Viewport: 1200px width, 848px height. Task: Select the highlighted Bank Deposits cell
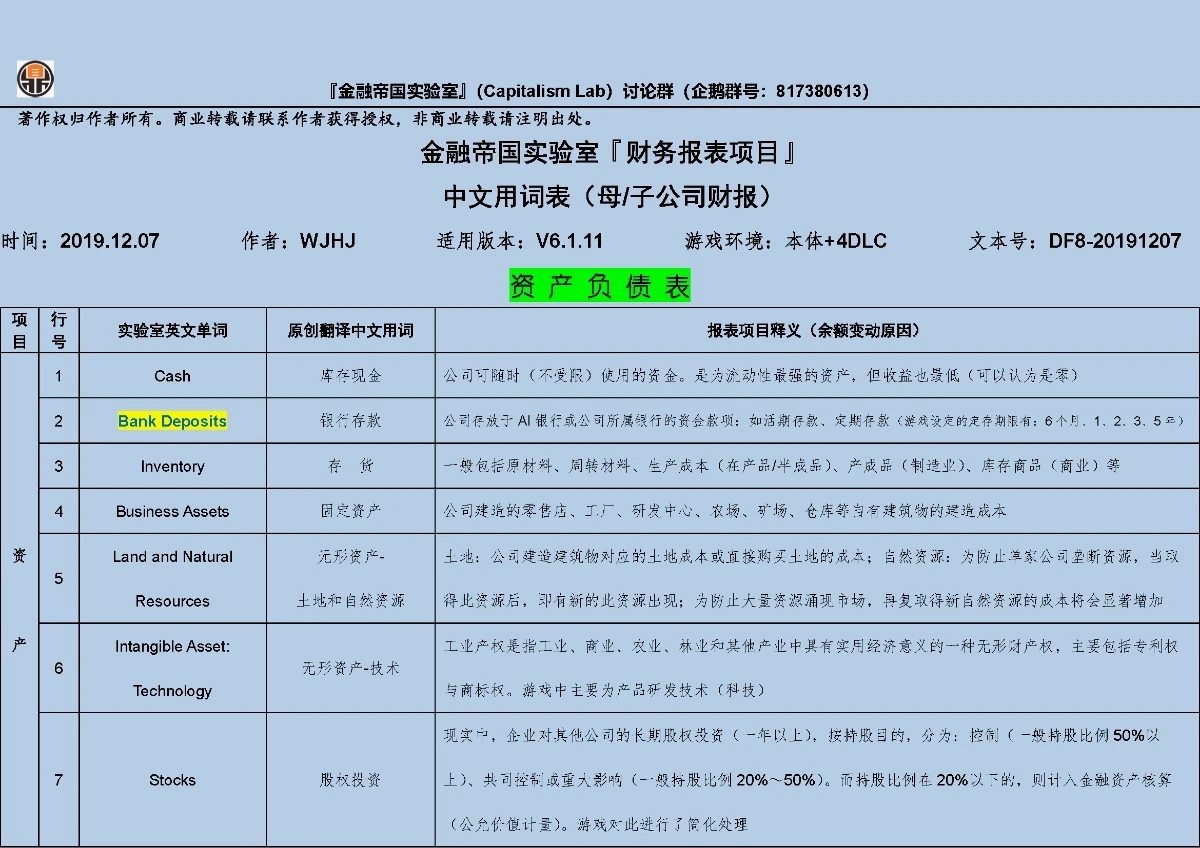(x=172, y=421)
